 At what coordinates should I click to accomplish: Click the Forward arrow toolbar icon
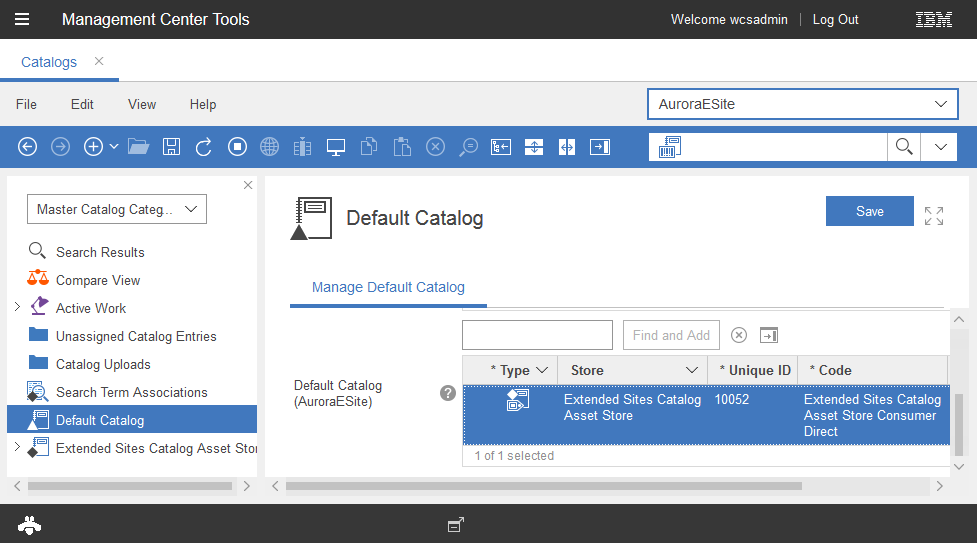(60, 147)
